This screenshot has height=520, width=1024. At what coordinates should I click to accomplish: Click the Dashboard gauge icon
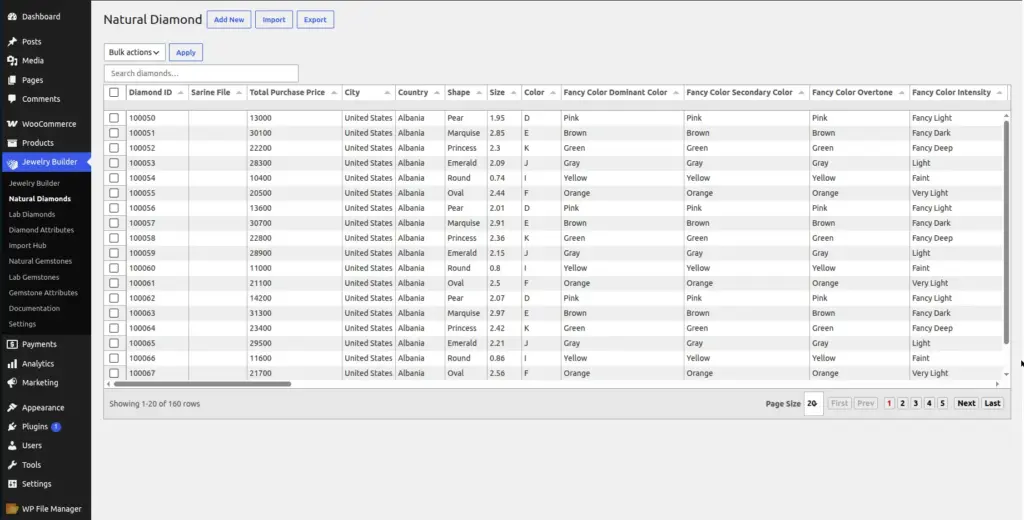coord(12,16)
